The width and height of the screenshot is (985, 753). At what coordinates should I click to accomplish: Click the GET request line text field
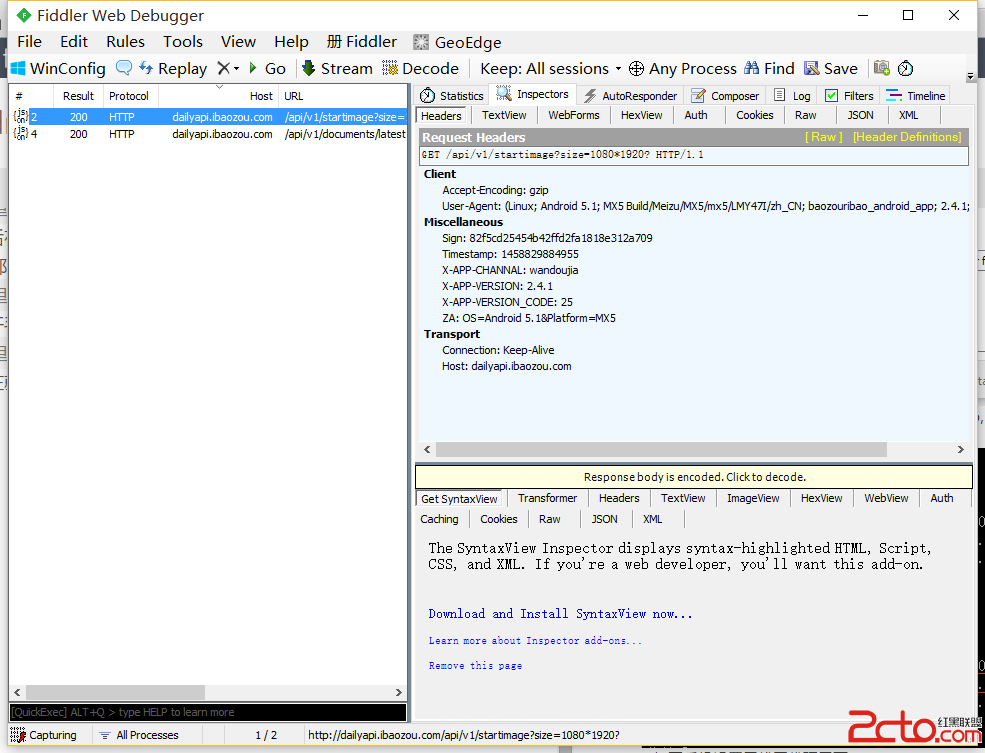694,155
